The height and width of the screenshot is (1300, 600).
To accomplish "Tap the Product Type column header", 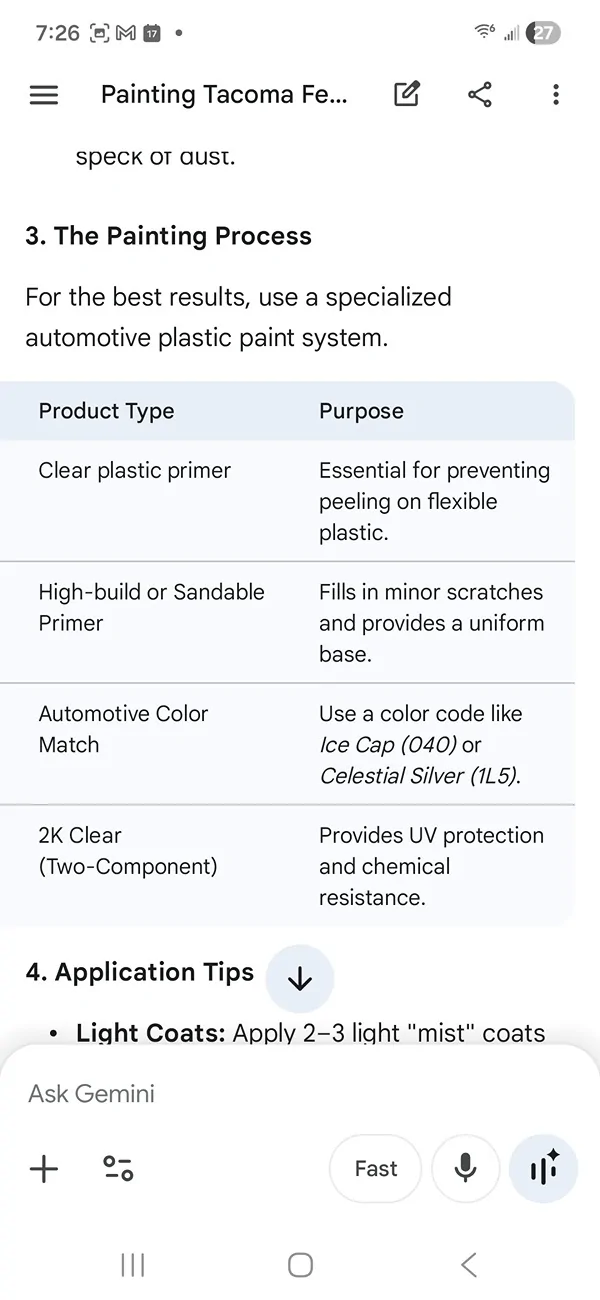I will tap(106, 411).
